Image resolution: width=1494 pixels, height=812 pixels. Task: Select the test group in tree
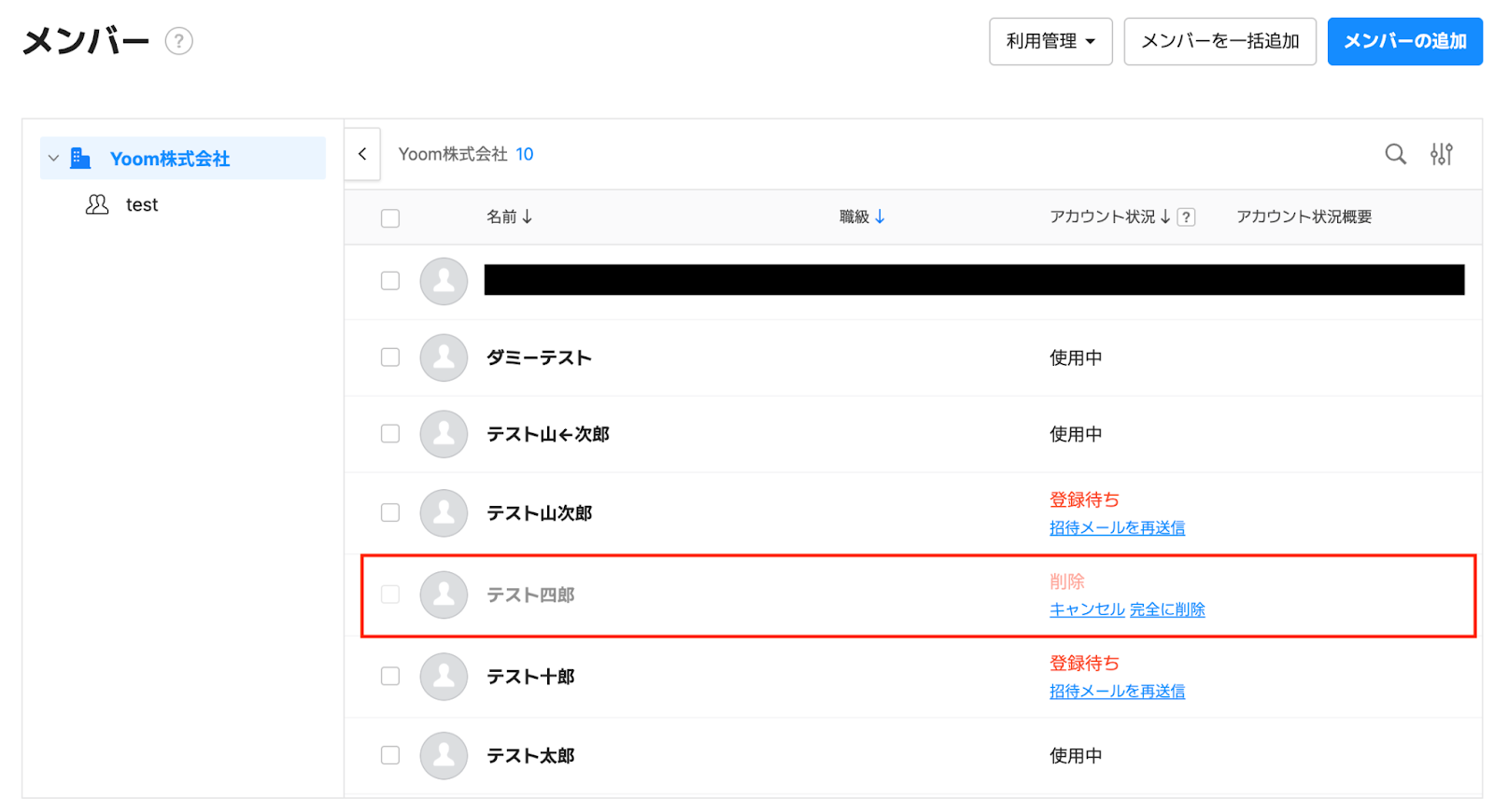pos(142,204)
